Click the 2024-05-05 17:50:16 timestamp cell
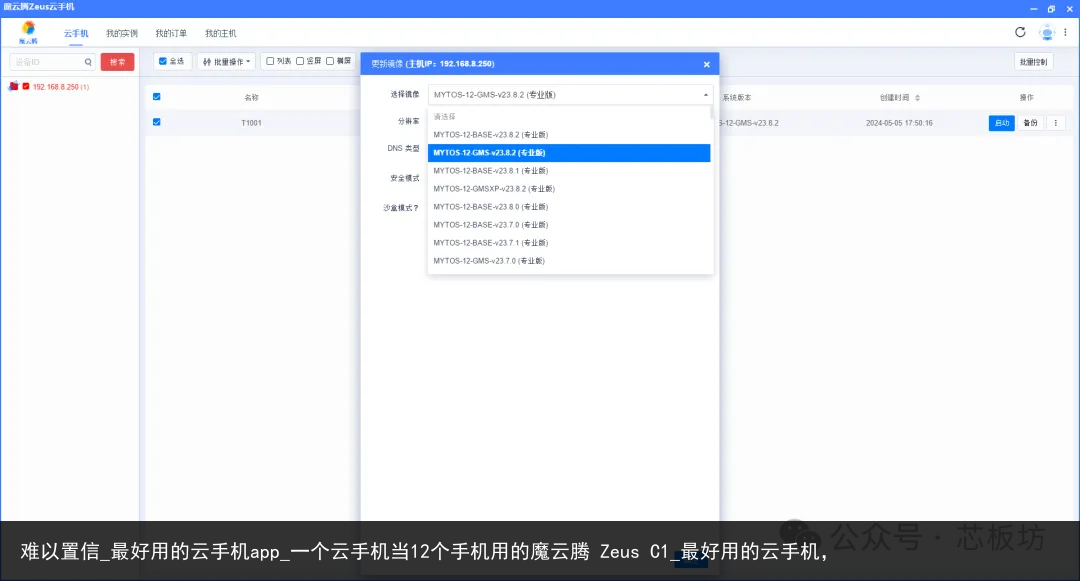Viewport: 1080px width, 581px height. click(x=899, y=123)
